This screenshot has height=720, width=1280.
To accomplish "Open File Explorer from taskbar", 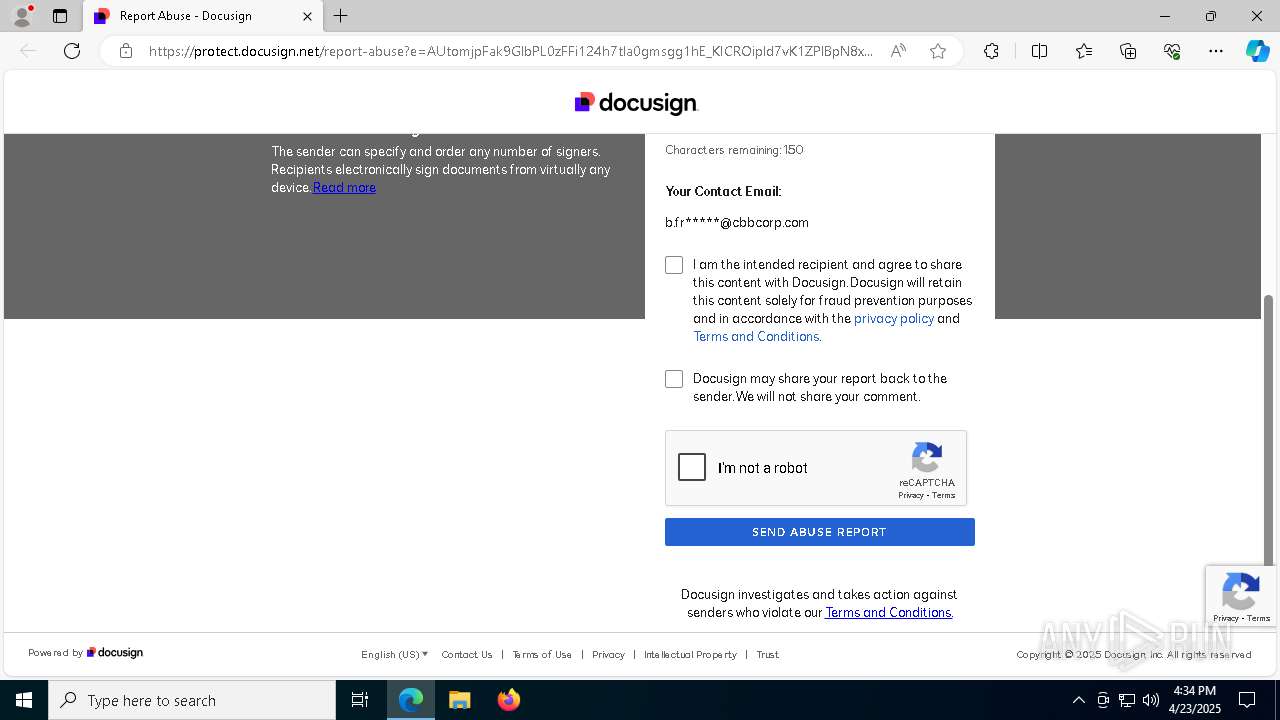I will click(459, 700).
